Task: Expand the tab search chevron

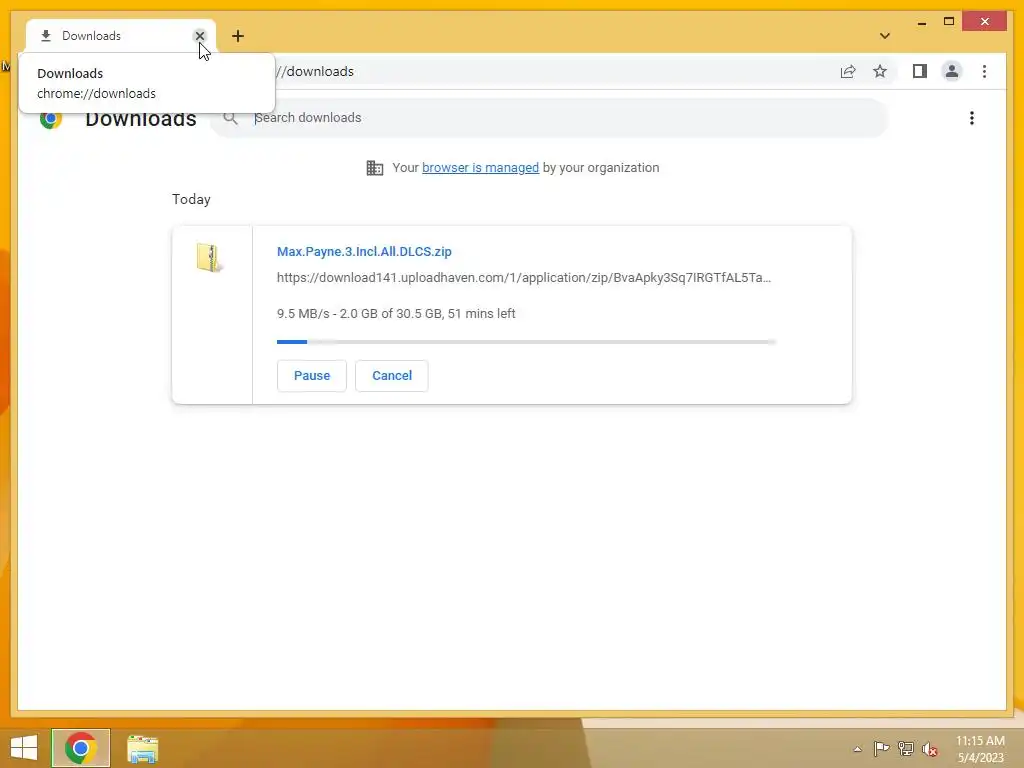Action: 885,36
